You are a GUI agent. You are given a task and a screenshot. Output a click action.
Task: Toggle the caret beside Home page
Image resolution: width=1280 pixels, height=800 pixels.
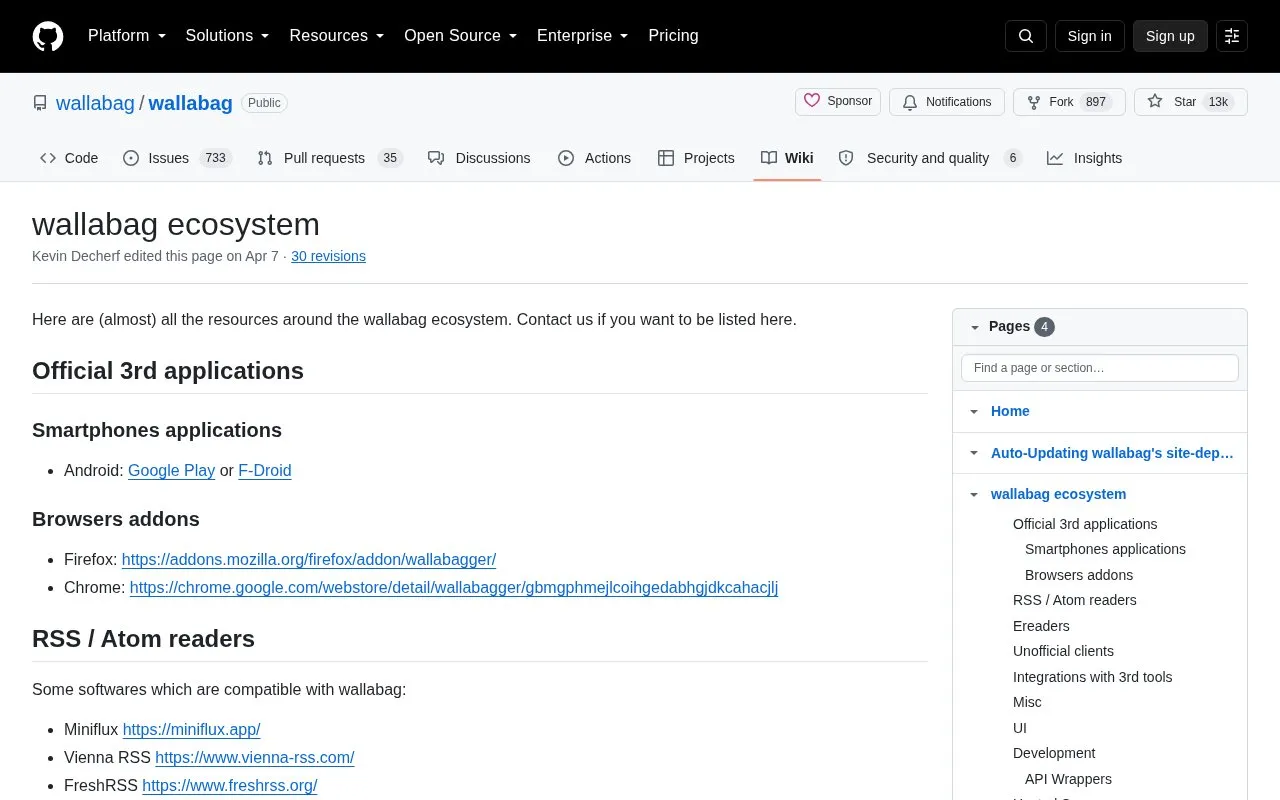tap(974, 411)
